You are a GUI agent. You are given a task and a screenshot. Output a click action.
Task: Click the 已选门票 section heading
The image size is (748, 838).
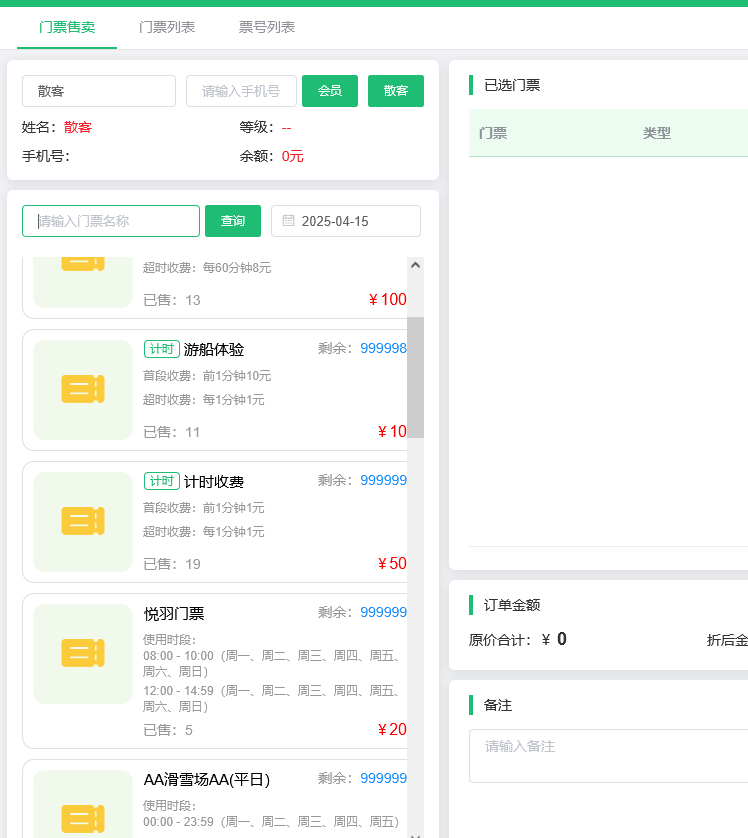point(512,85)
